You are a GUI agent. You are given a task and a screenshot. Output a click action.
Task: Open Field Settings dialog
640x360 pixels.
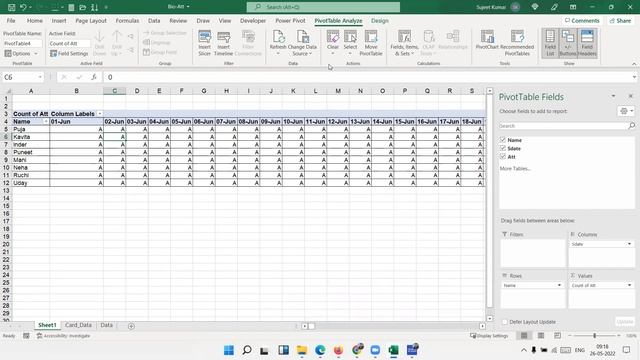[x=69, y=53]
